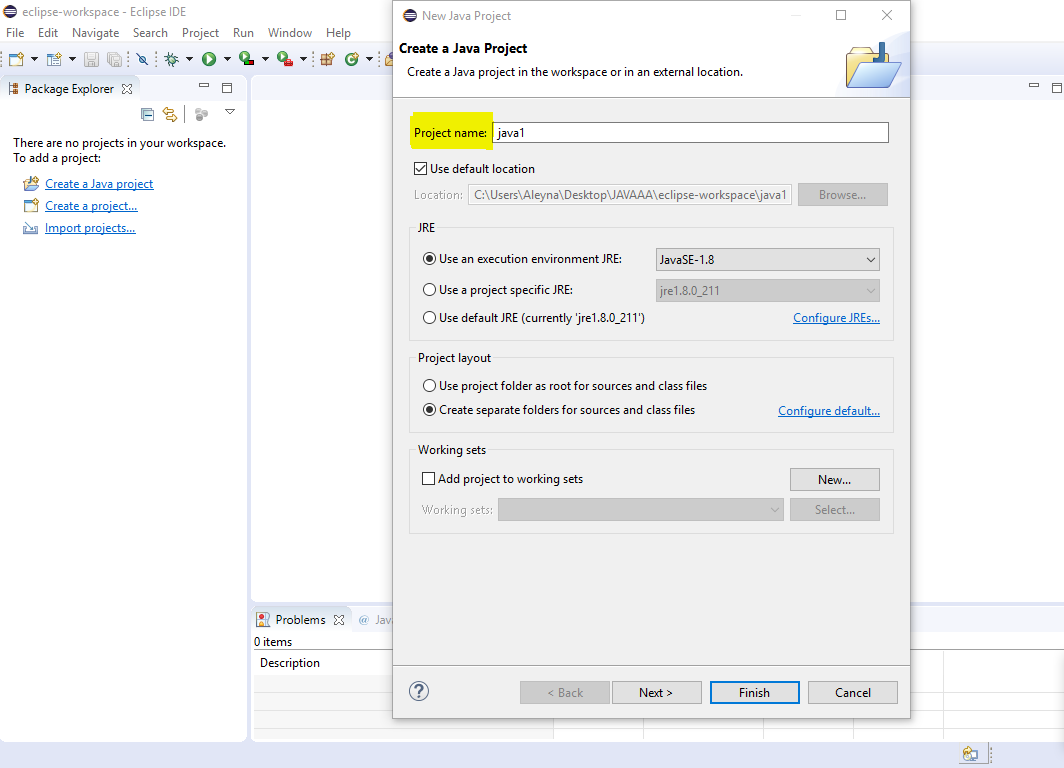Click the Run External Tools icon
1064x768 pixels.
[285, 60]
